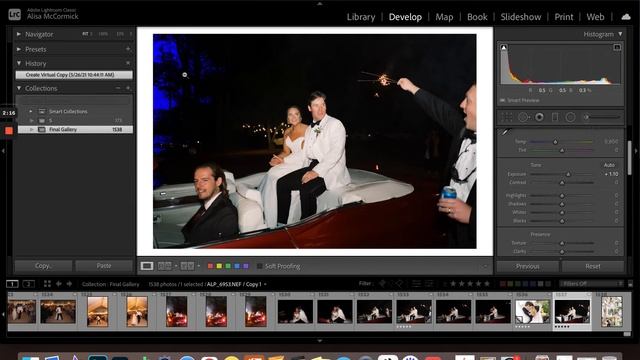Open the Develop module
Image resolution: width=640 pixels, height=360 pixels.
pyautogui.click(x=405, y=17)
